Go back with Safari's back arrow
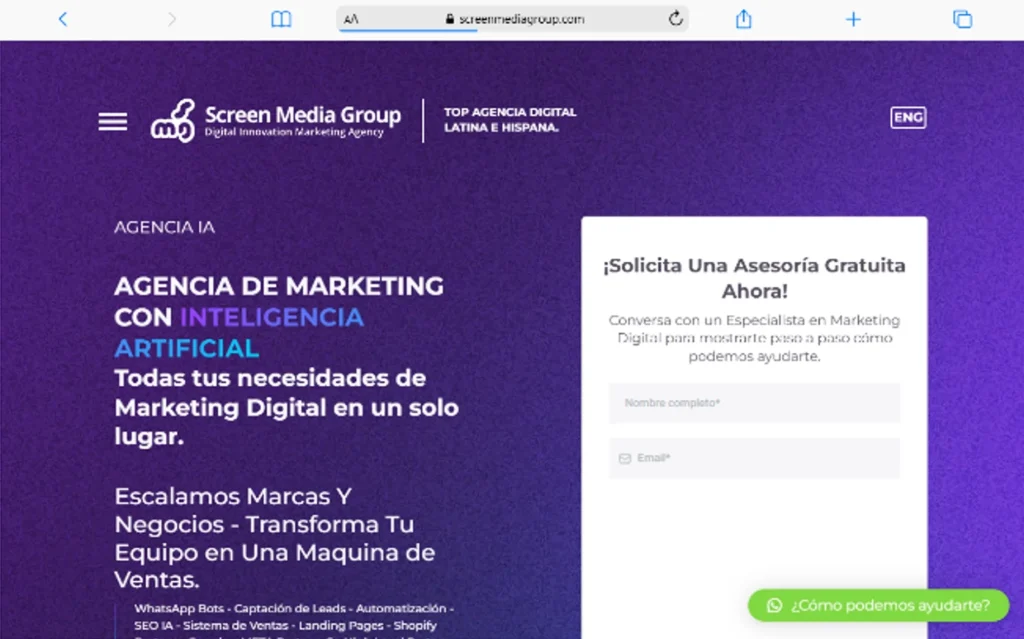1024x639 pixels. pos(63,20)
